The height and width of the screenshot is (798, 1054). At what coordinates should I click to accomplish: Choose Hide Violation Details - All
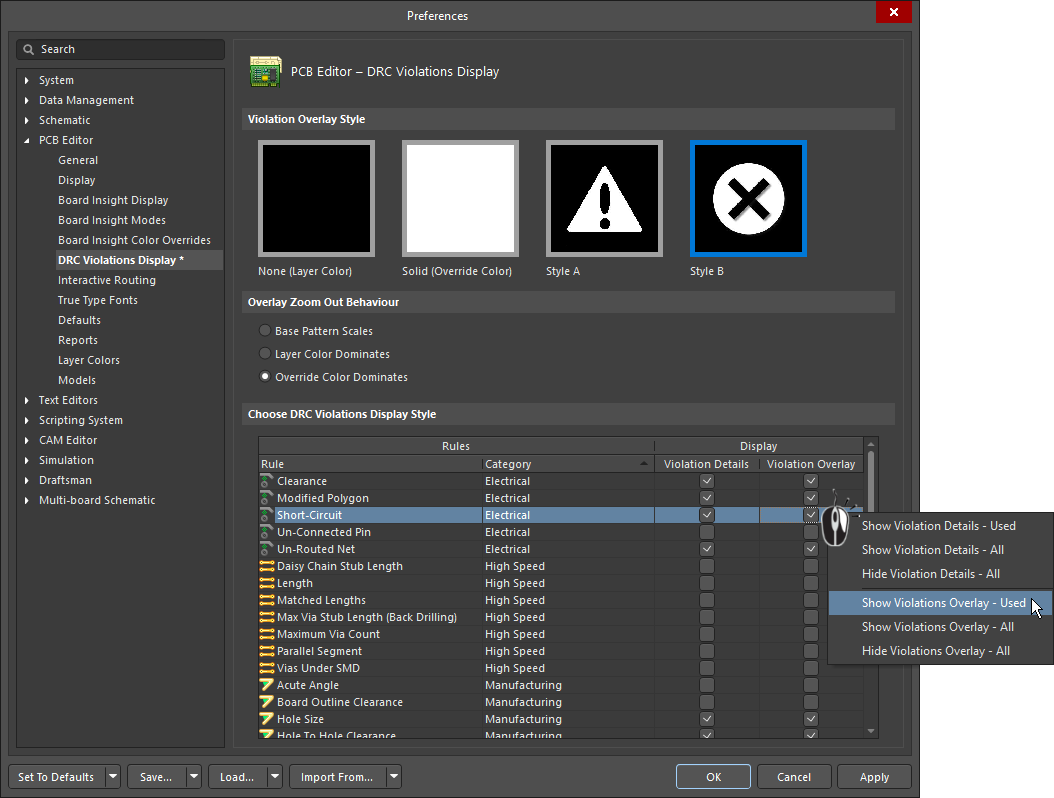(930, 574)
